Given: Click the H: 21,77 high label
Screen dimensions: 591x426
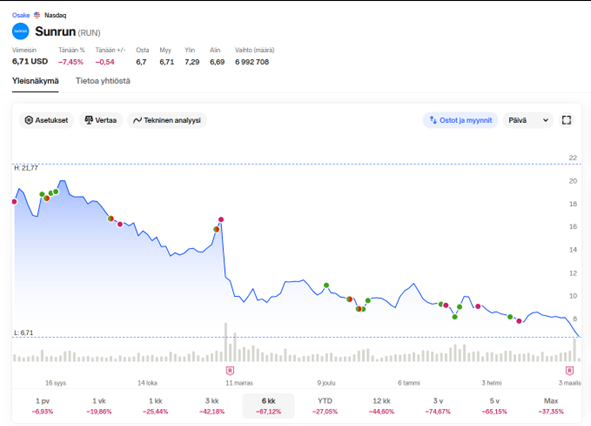Looking at the screenshot, I should [x=26, y=168].
